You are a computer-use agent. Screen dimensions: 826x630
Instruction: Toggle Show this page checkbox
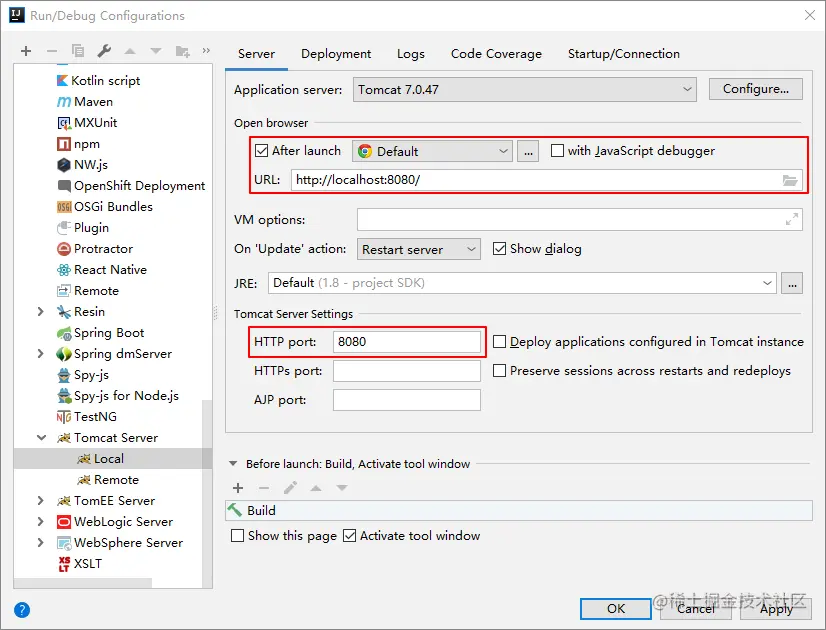pos(238,536)
